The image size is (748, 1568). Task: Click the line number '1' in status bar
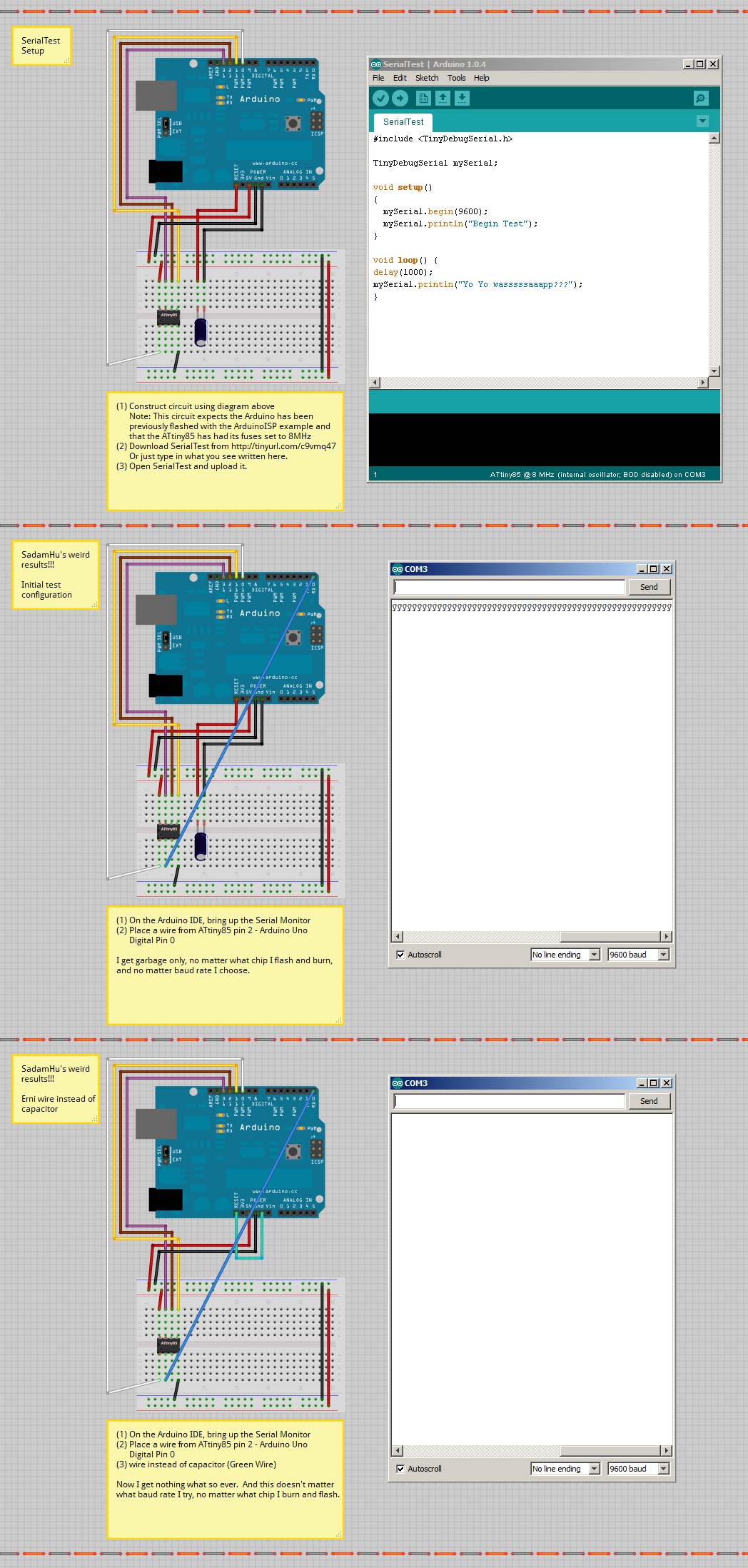pos(375,475)
